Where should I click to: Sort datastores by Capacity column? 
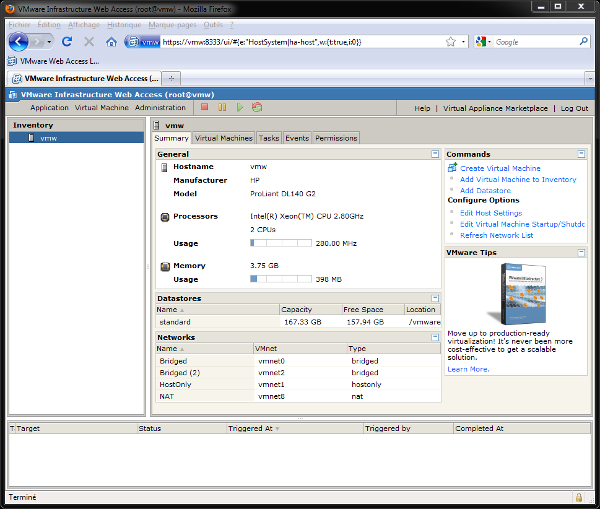310,309
